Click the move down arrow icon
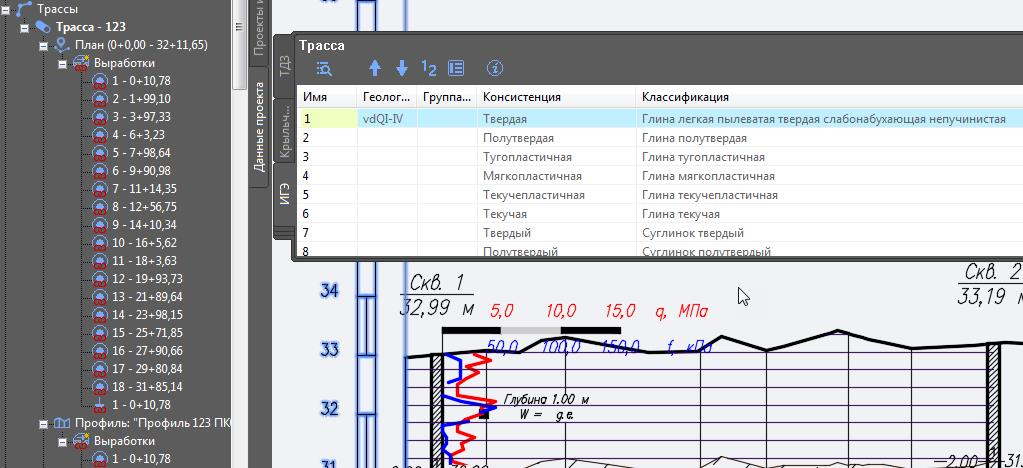This screenshot has width=1023, height=468. point(402,68)
